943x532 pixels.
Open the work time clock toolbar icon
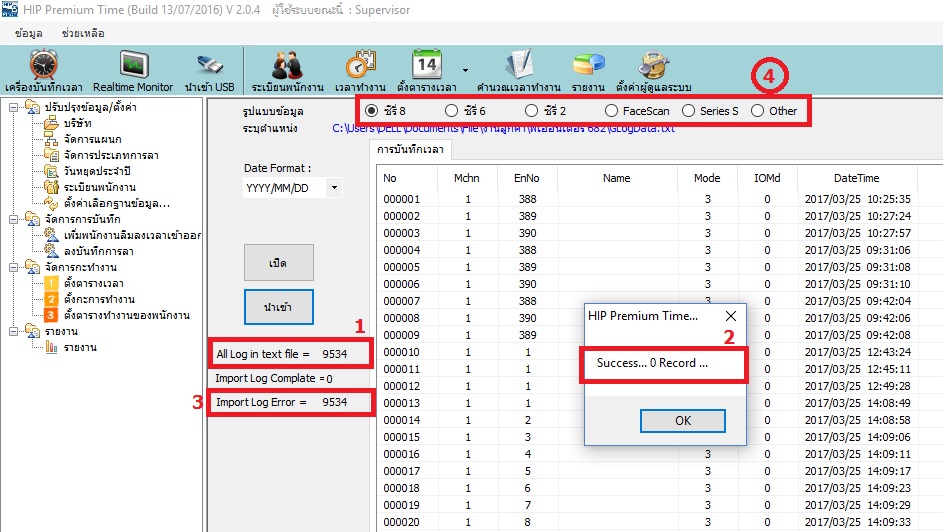pos(360,64)
